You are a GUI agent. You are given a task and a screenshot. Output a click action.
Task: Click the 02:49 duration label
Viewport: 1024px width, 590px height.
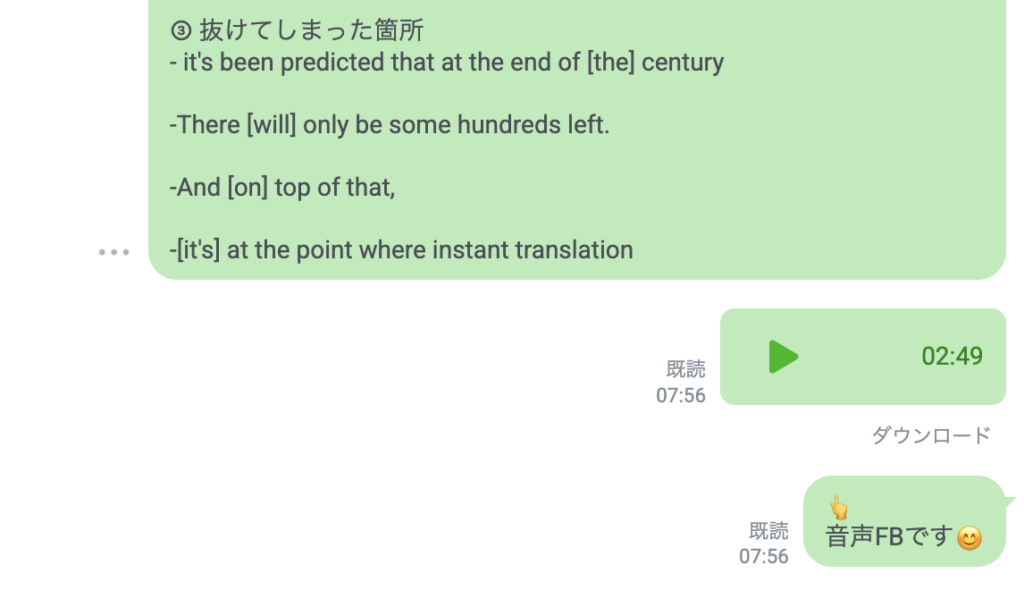tap(952, 356)
